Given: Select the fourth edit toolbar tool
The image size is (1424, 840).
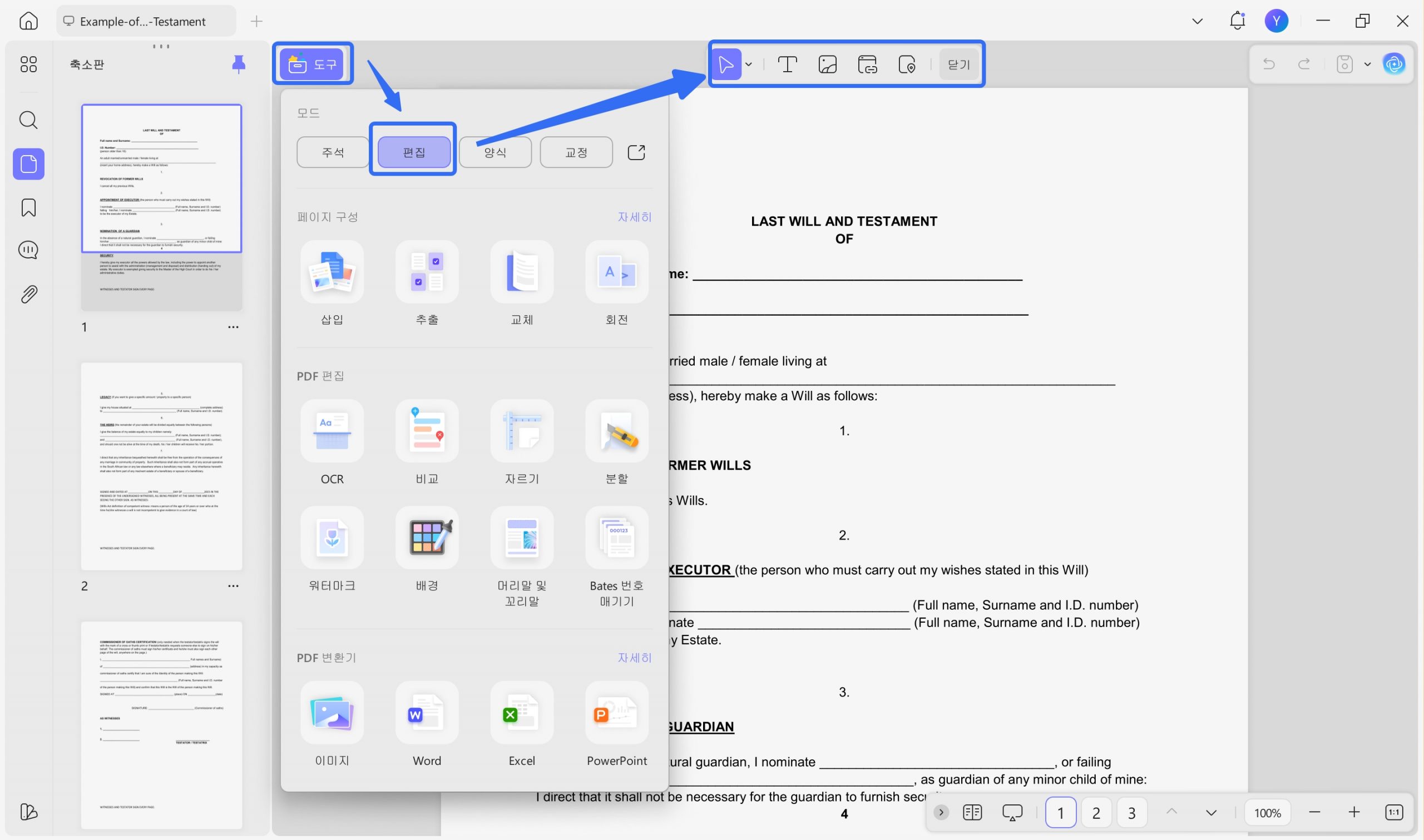Looking at the screenshot, I should 907,64.
